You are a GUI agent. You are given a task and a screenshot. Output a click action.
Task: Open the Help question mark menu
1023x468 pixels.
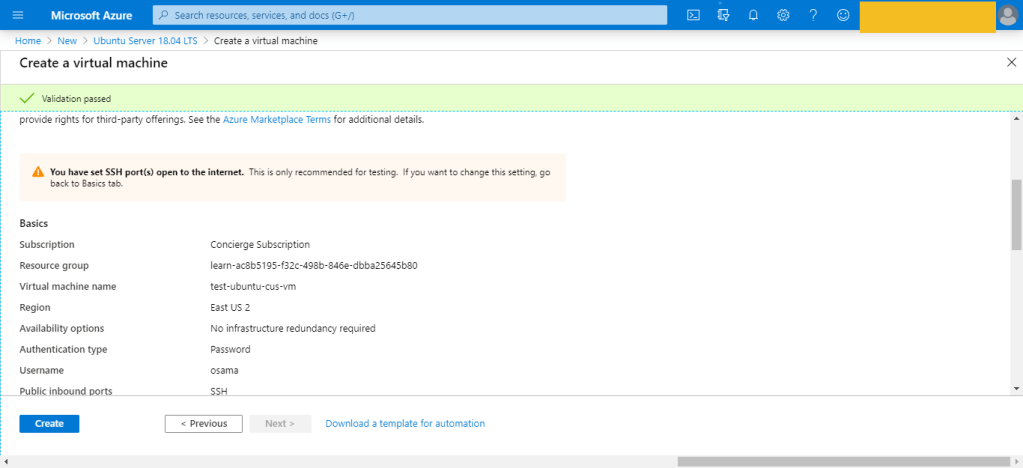point(813,15)
